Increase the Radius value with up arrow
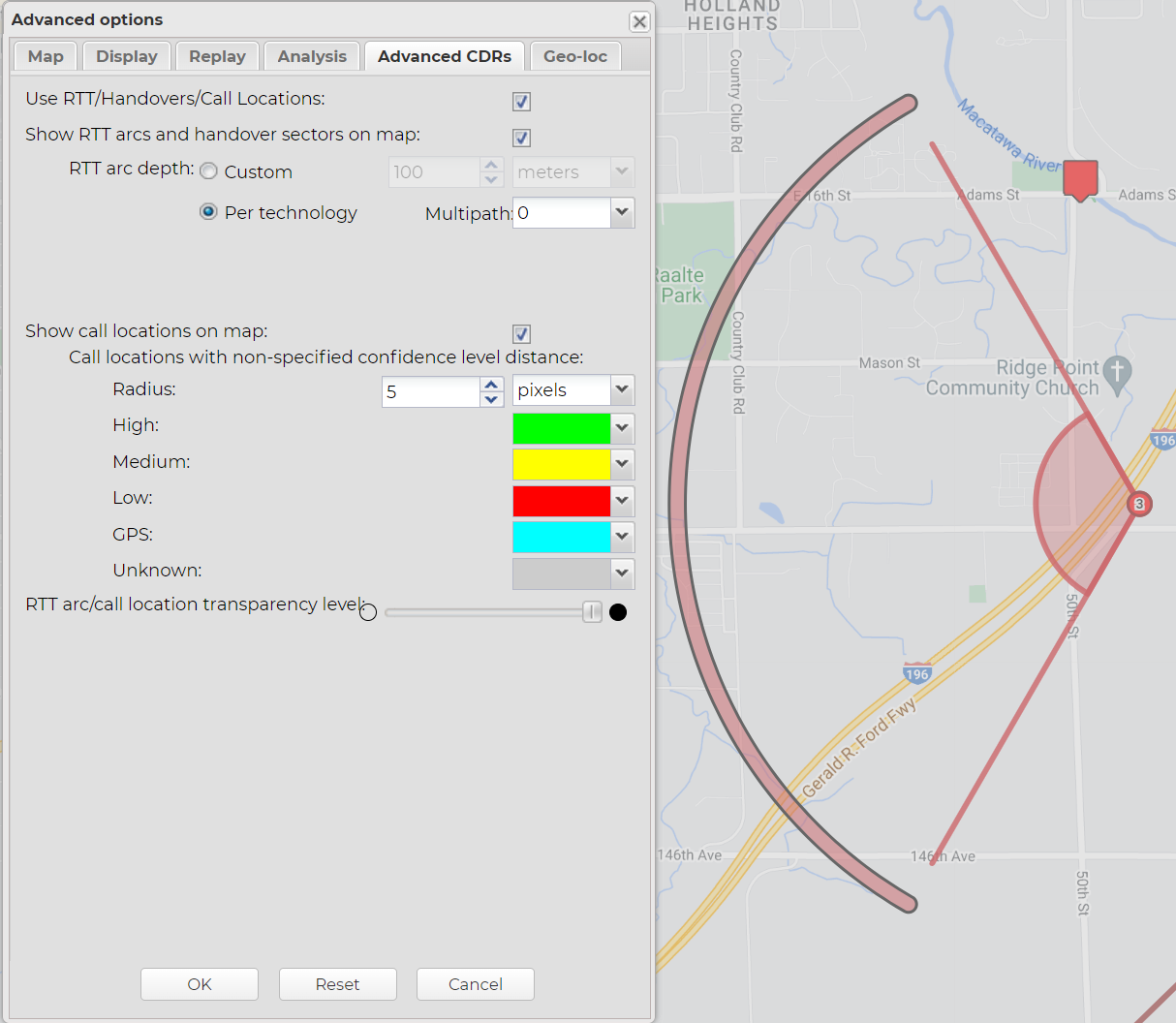Viewport: 1176px width, 1023px height. (x=492, y=385)
